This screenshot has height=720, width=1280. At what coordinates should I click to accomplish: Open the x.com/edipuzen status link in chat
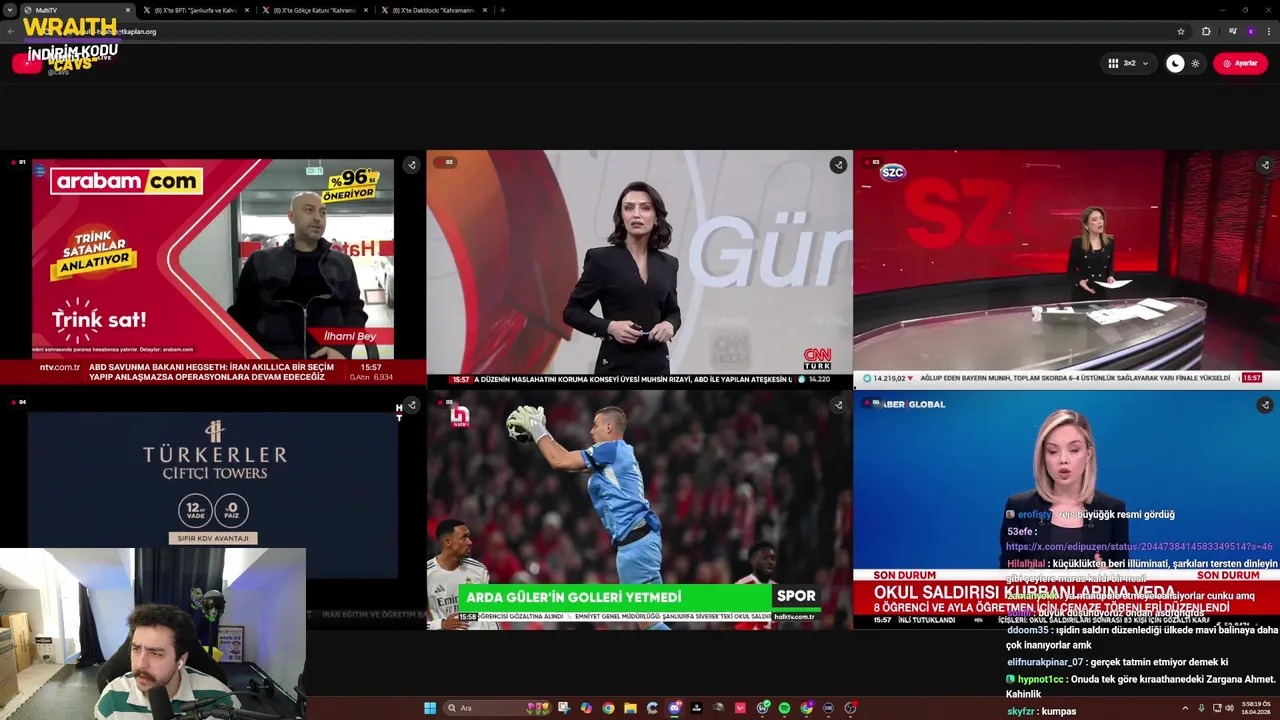pos(1139,547)
